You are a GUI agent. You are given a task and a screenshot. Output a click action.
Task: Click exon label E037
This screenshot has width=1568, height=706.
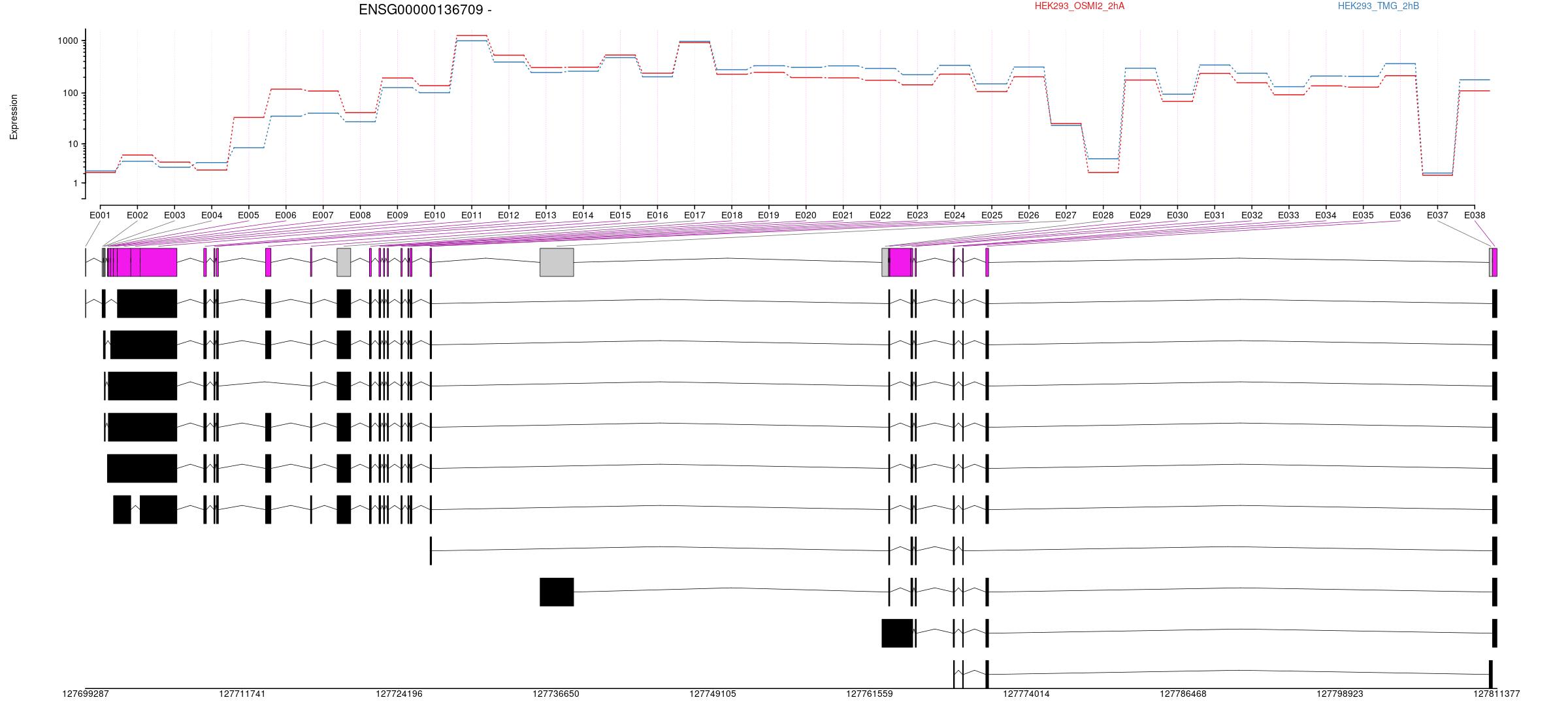tap(1437, 215)
